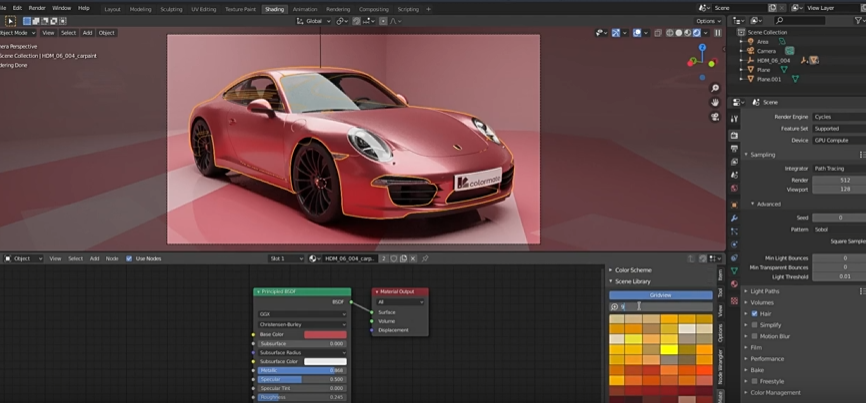Click the pan hand viewport gizmo
This screenshot has height=403, width=866.
715,102
